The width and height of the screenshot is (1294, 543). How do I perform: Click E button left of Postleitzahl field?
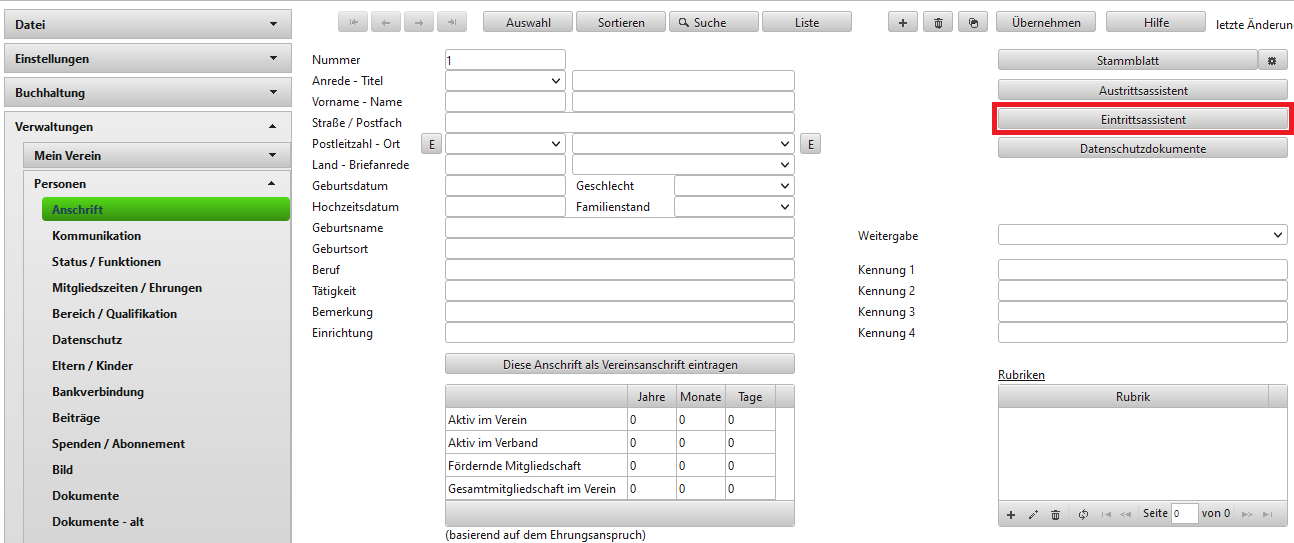pos(432,144)
